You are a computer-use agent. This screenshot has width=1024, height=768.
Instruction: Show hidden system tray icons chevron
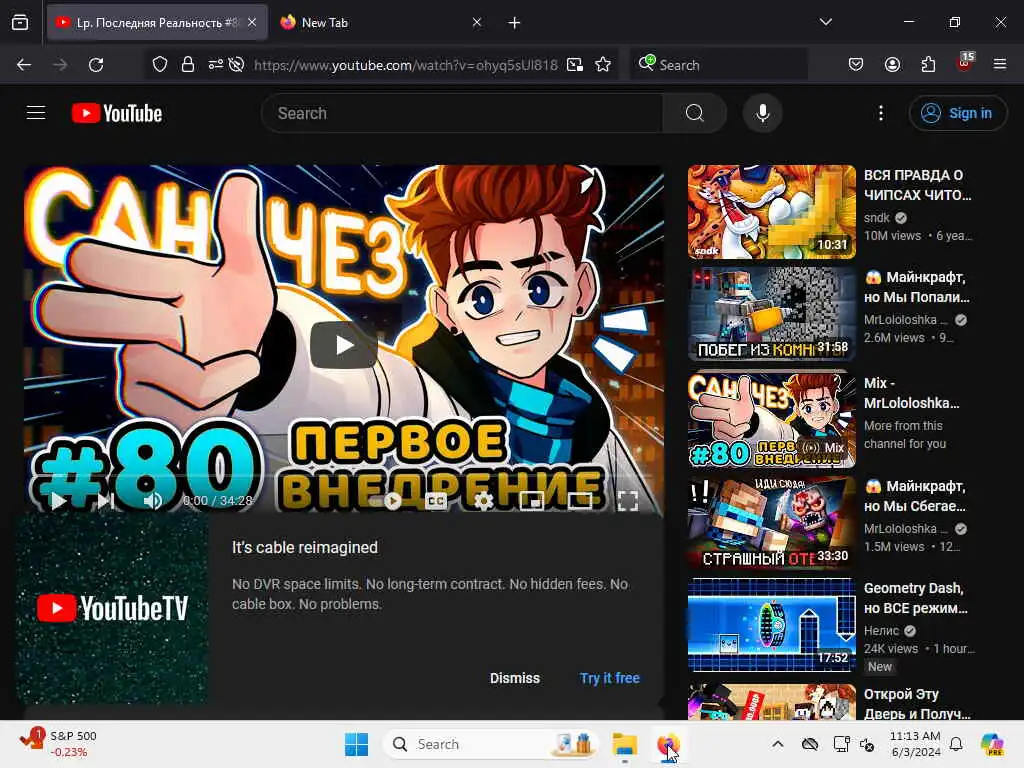pos(778,744)
